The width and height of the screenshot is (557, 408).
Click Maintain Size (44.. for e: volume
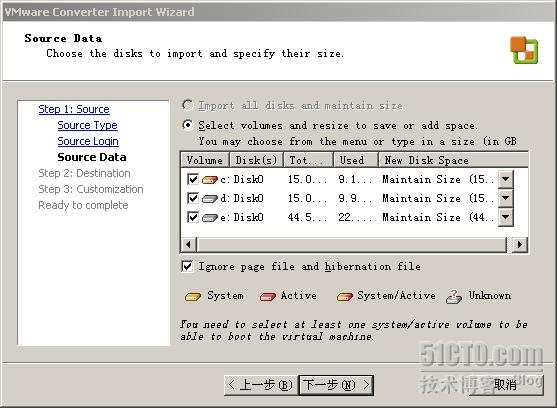point(438,217)
